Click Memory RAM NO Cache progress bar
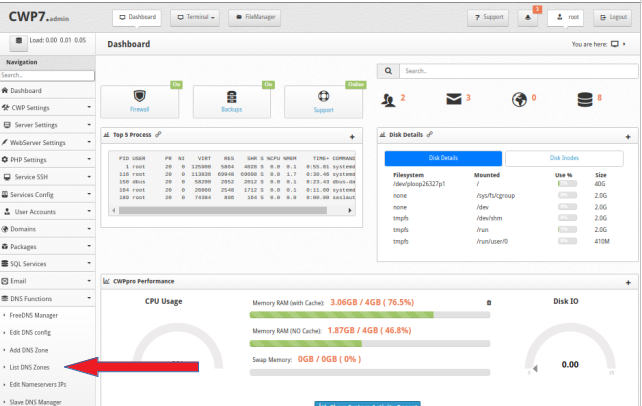The image size is (642, 406). pos(370,343)
